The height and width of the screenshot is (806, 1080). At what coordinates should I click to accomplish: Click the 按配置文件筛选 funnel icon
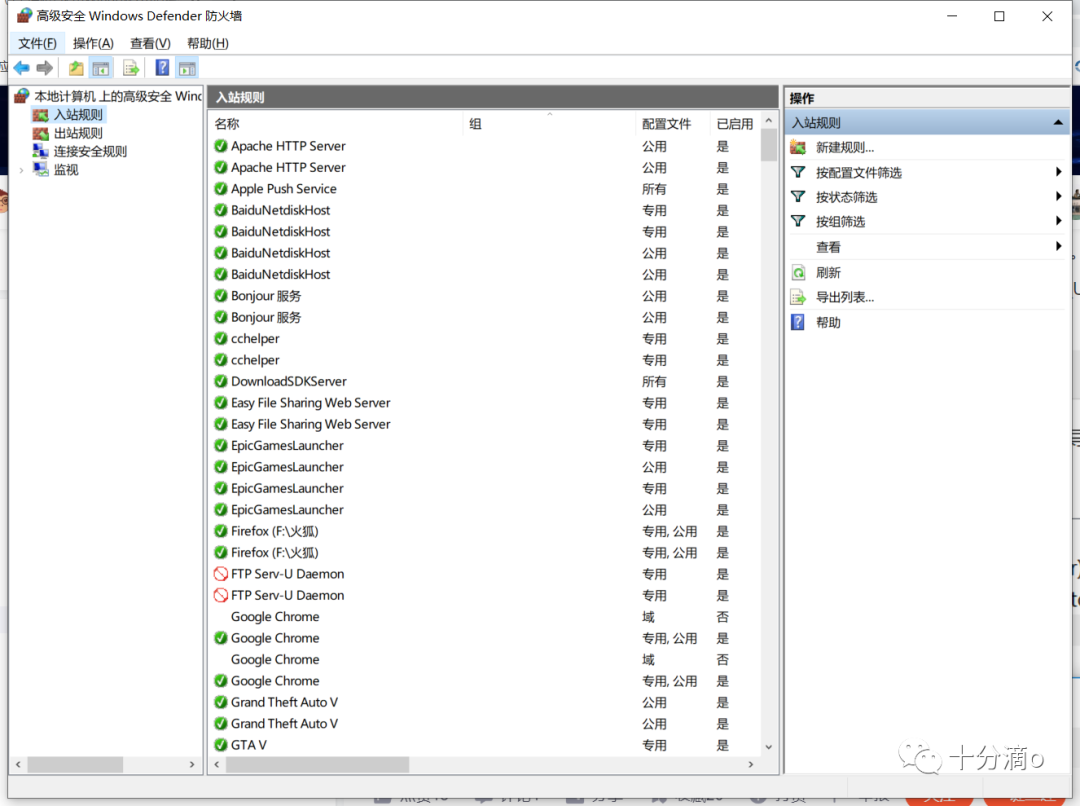[798, 172]
